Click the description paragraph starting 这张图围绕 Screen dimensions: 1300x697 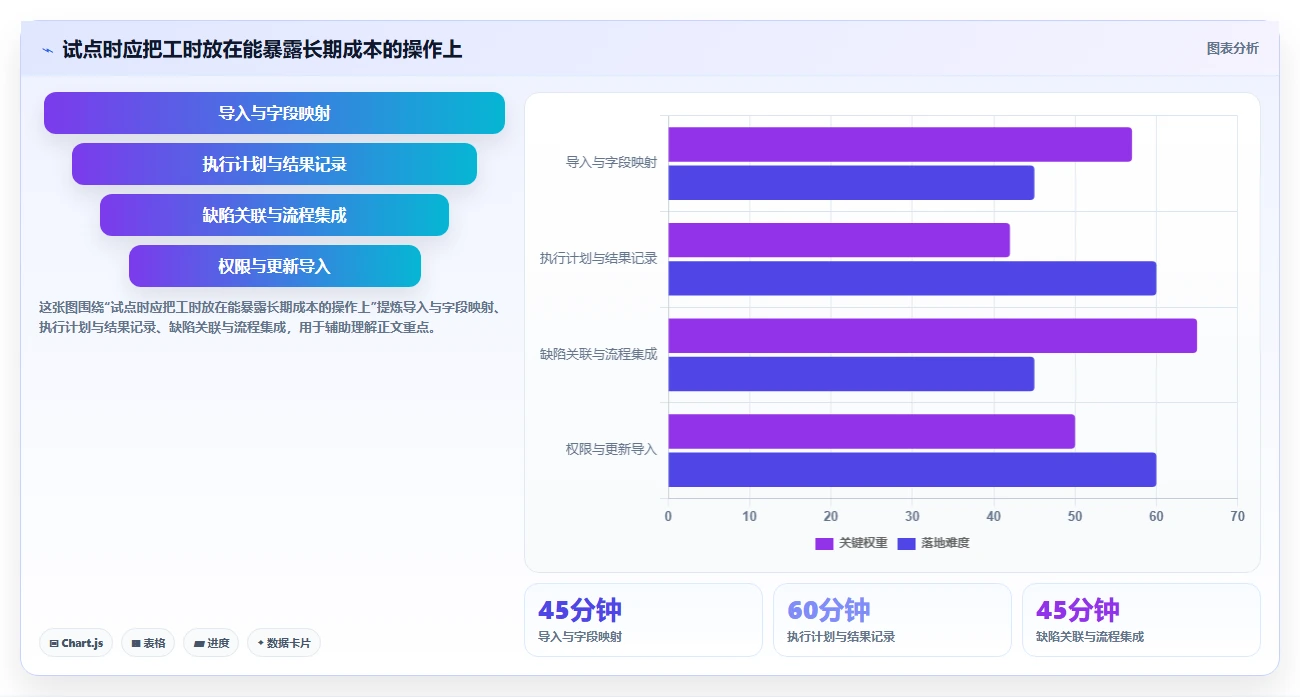pyautogui.click(x=269, y=317)
